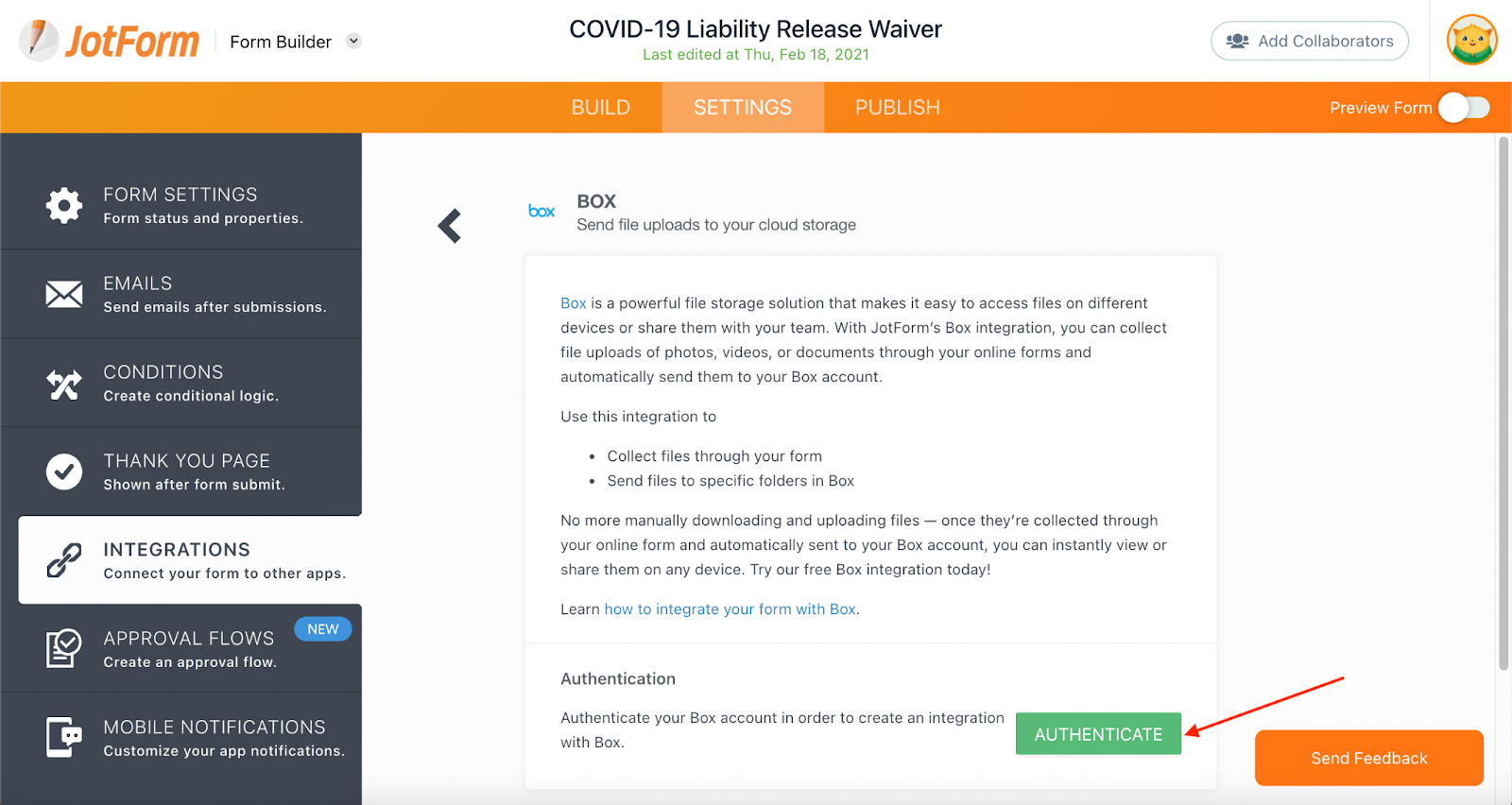
Task: Click the green AUTHENTICATE button
Action: click(x=1098, y=734)
